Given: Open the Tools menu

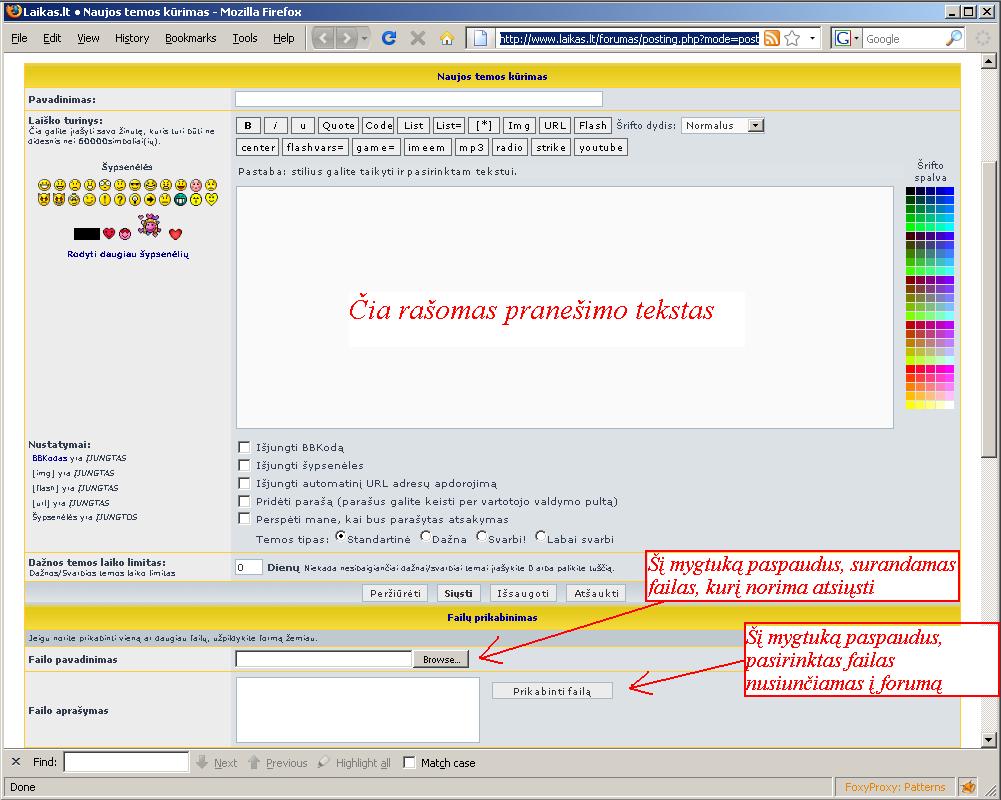Looking at the screenshot, I should 244,38.
